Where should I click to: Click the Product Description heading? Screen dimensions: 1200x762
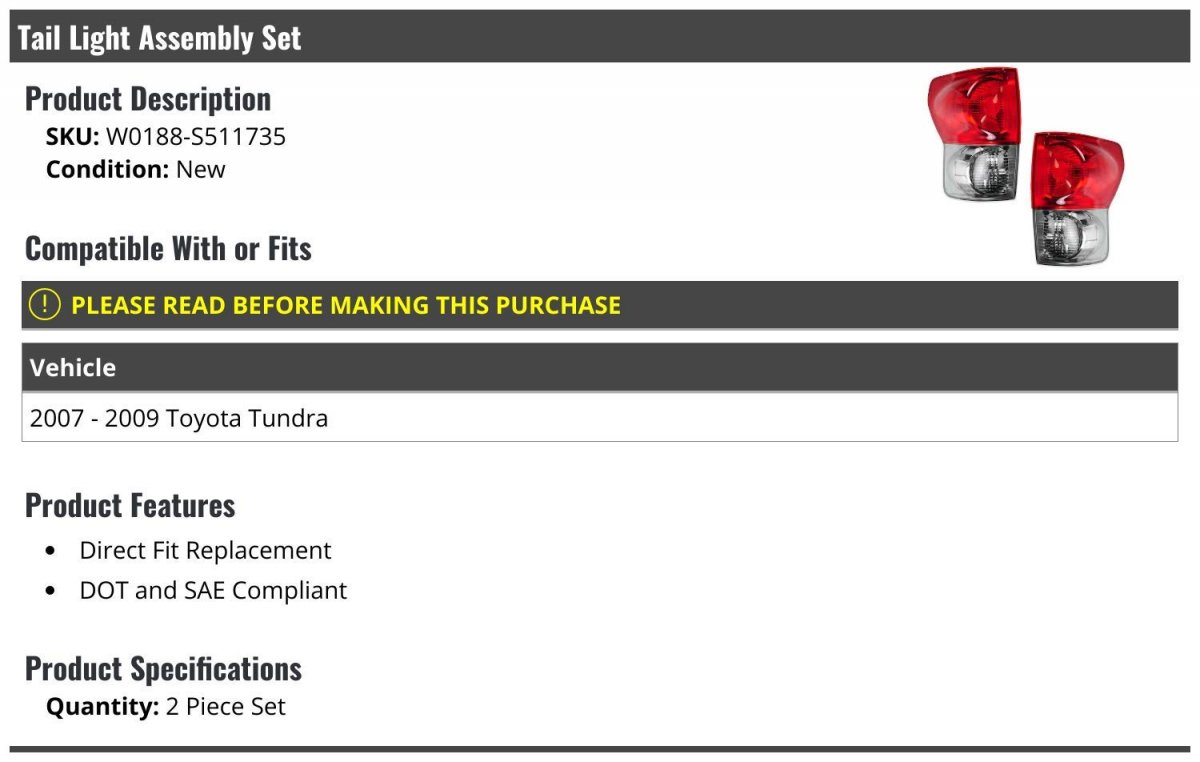coord(148,99)
